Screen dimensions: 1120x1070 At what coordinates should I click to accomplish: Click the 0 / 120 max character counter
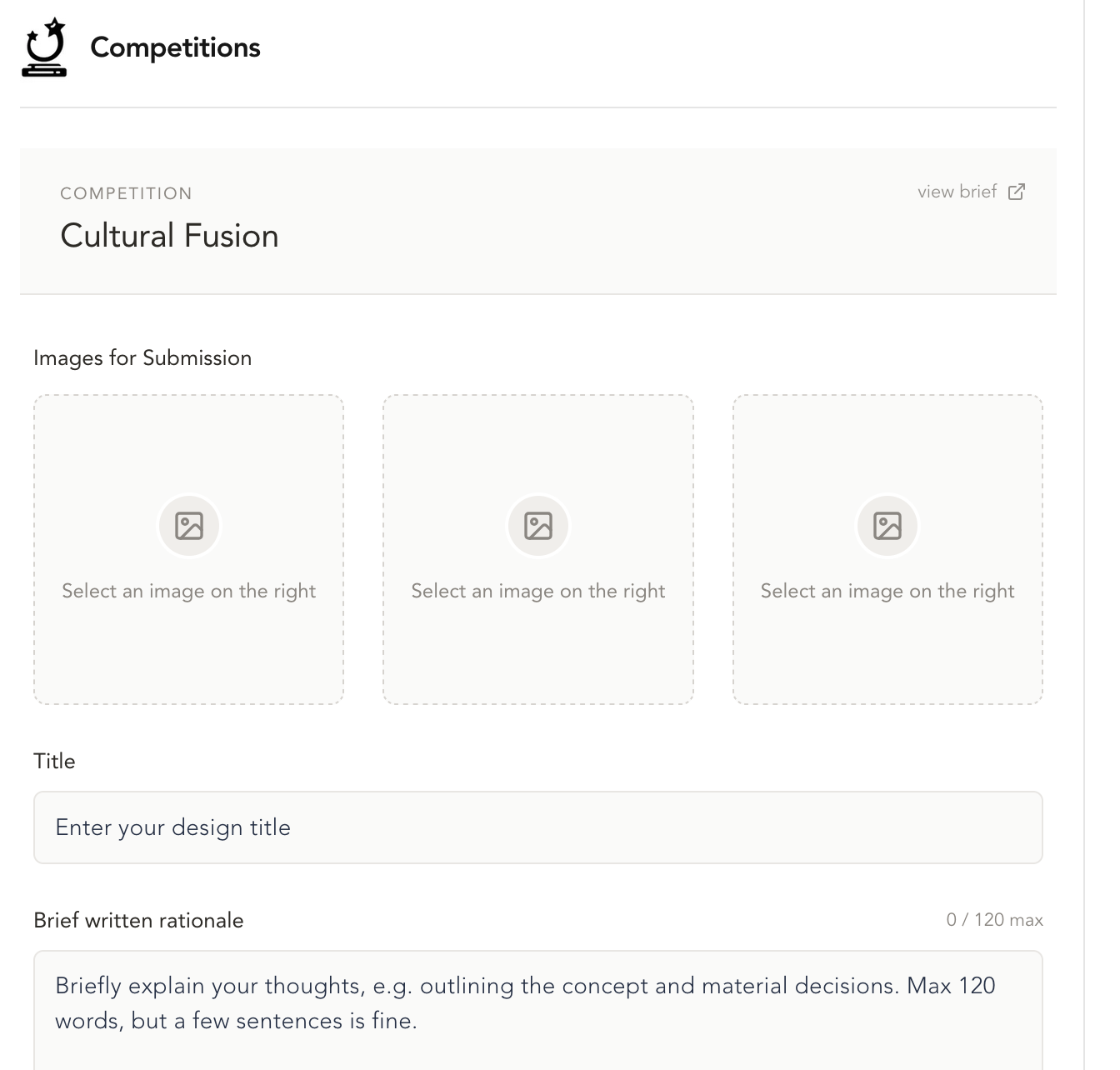coord(994,919)
